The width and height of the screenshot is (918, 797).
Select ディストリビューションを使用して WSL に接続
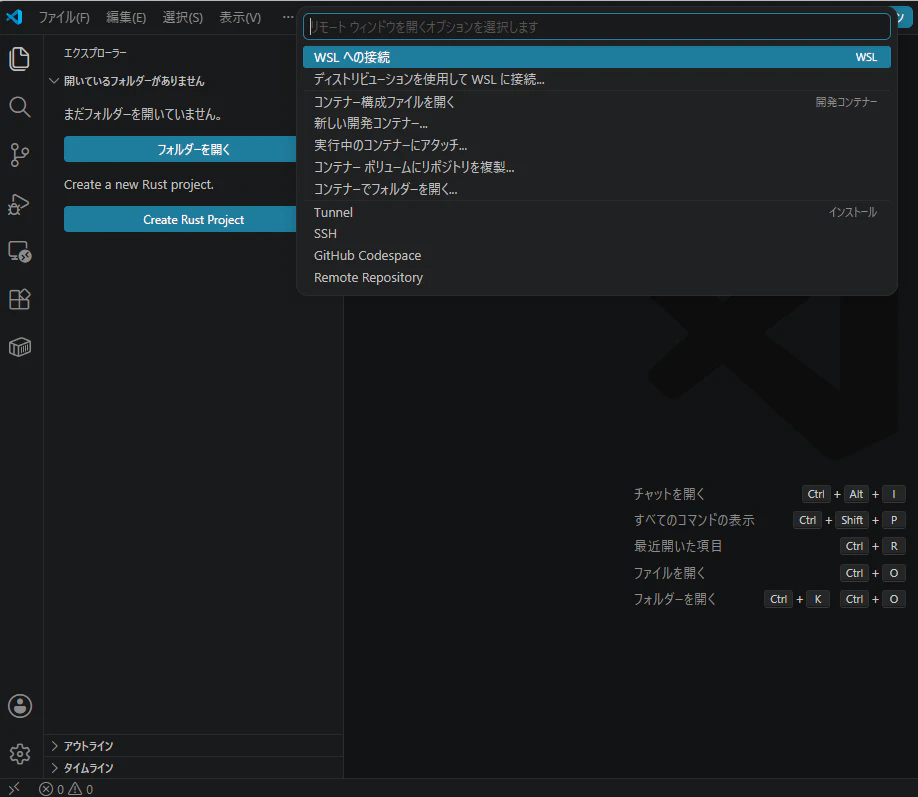click(597, 79)
